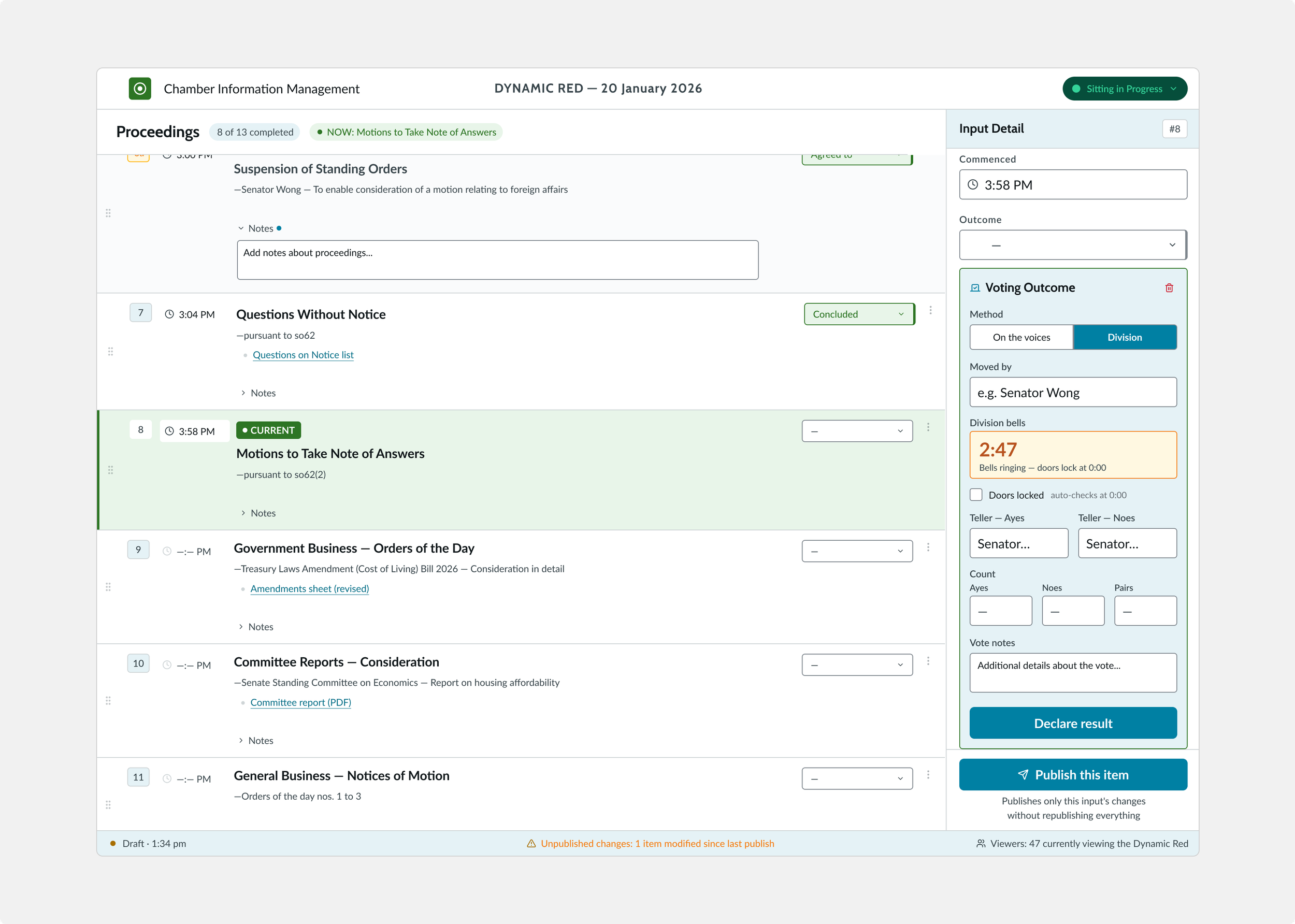Click clock icon of item 11 time
Screen dimensions: 1295x924
167,778
